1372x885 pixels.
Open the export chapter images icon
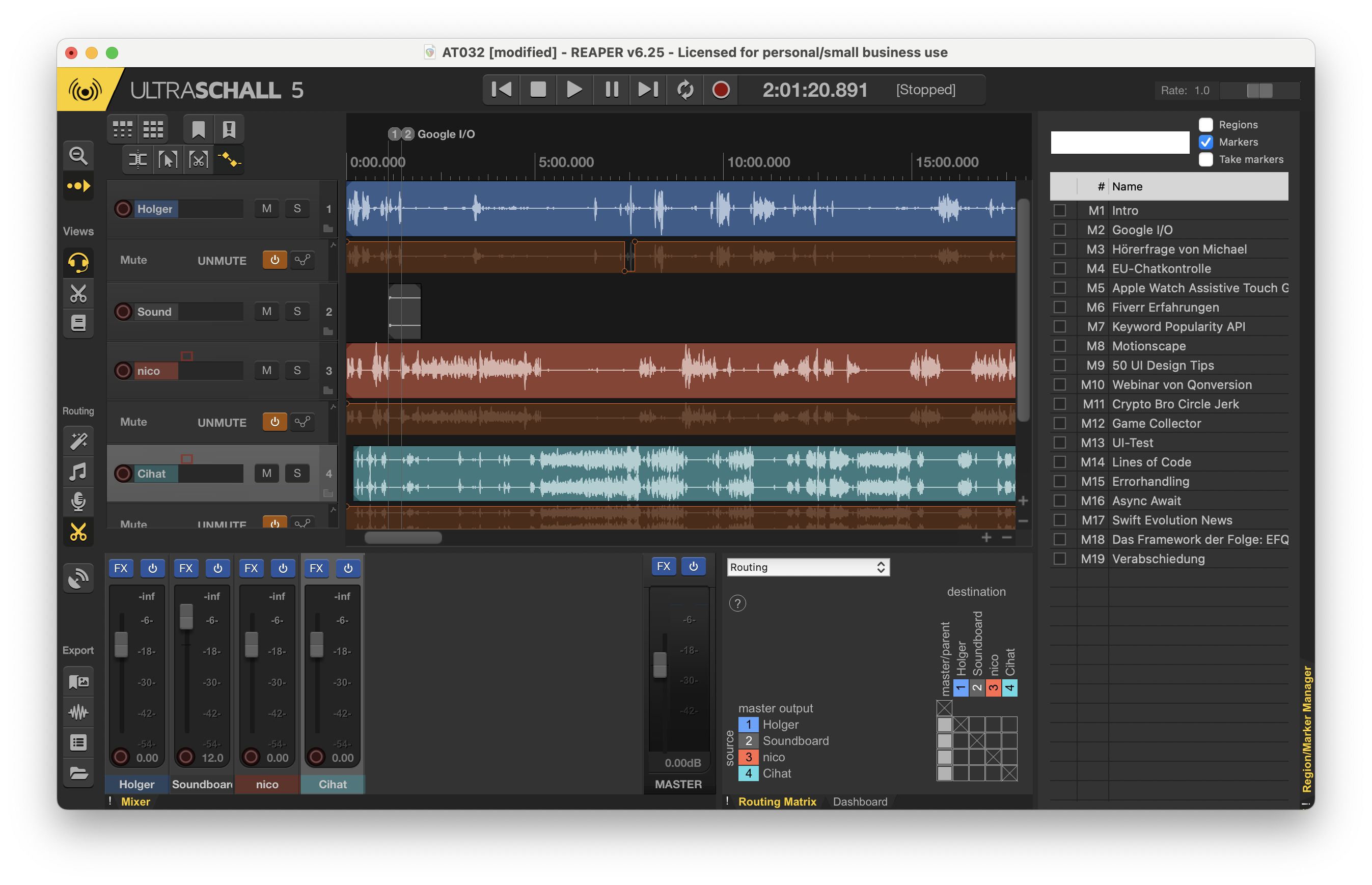pyautogui.click(x=78, y=682)
